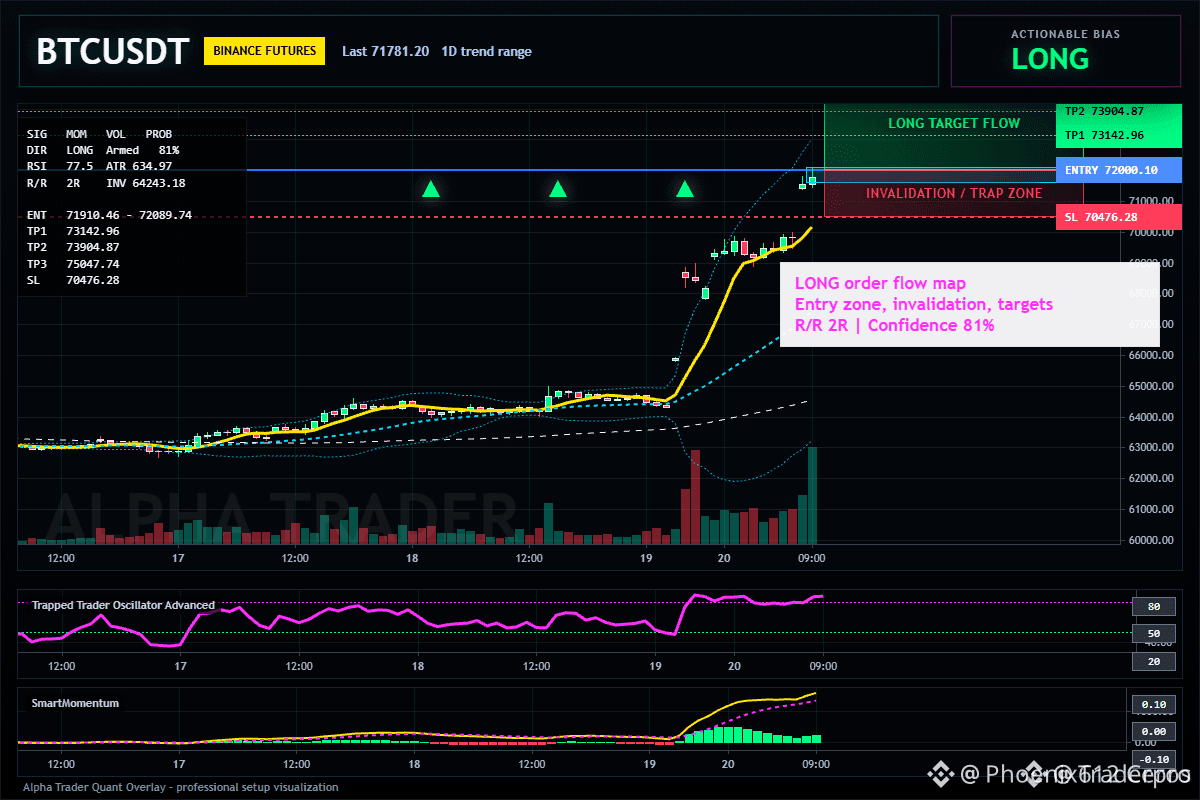This screenshot has width=1200, height=800.
Task: Click the INVALIDATION / TRAP ZONE label
Action: click(x=954, y=193)
